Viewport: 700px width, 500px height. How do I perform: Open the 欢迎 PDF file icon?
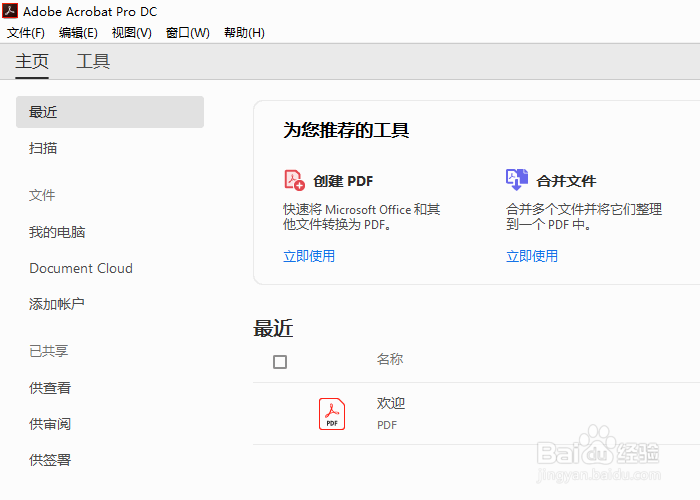[x=332, y=414]
